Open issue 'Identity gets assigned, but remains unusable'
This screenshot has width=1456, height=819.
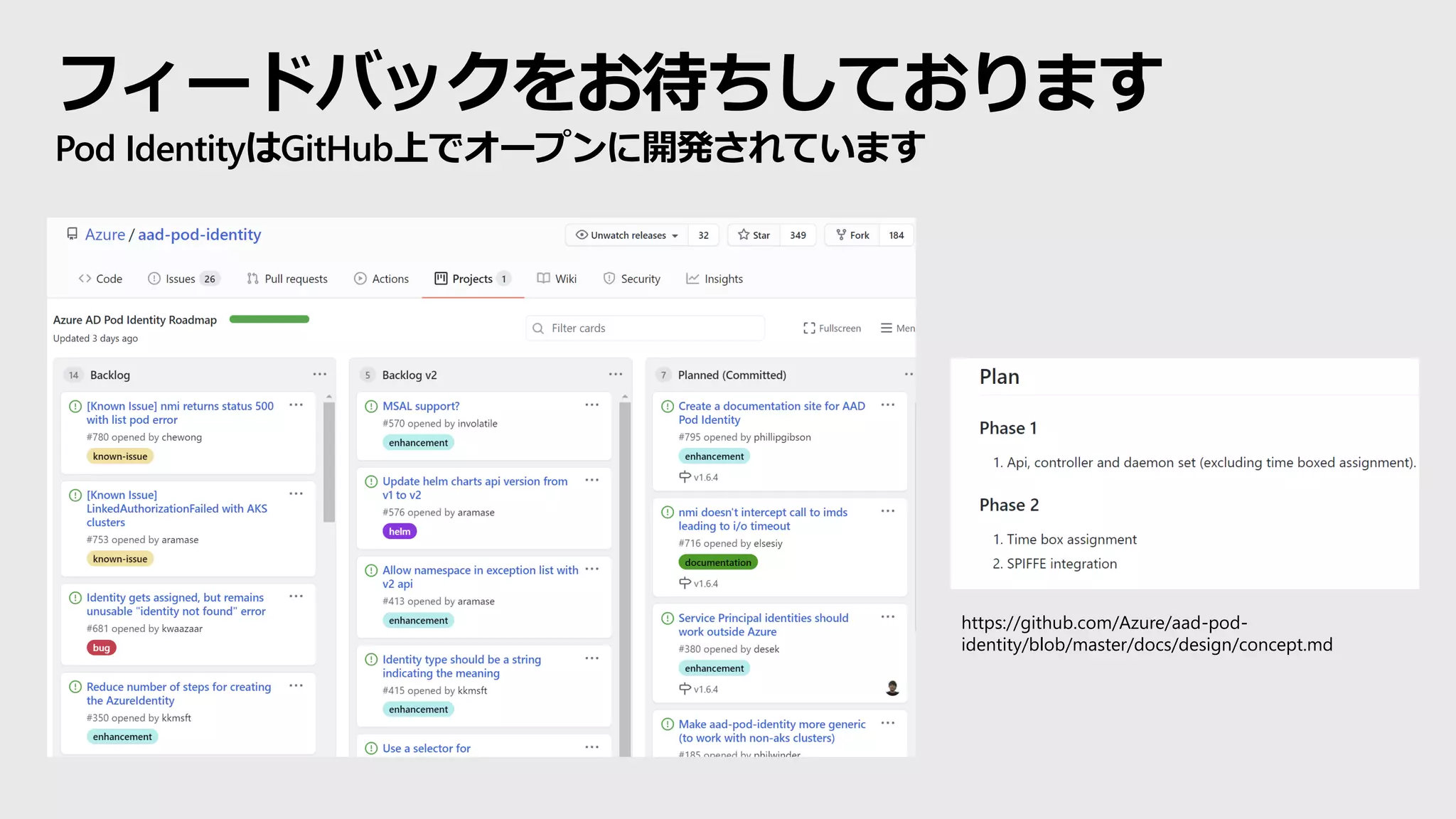point(176,604)
